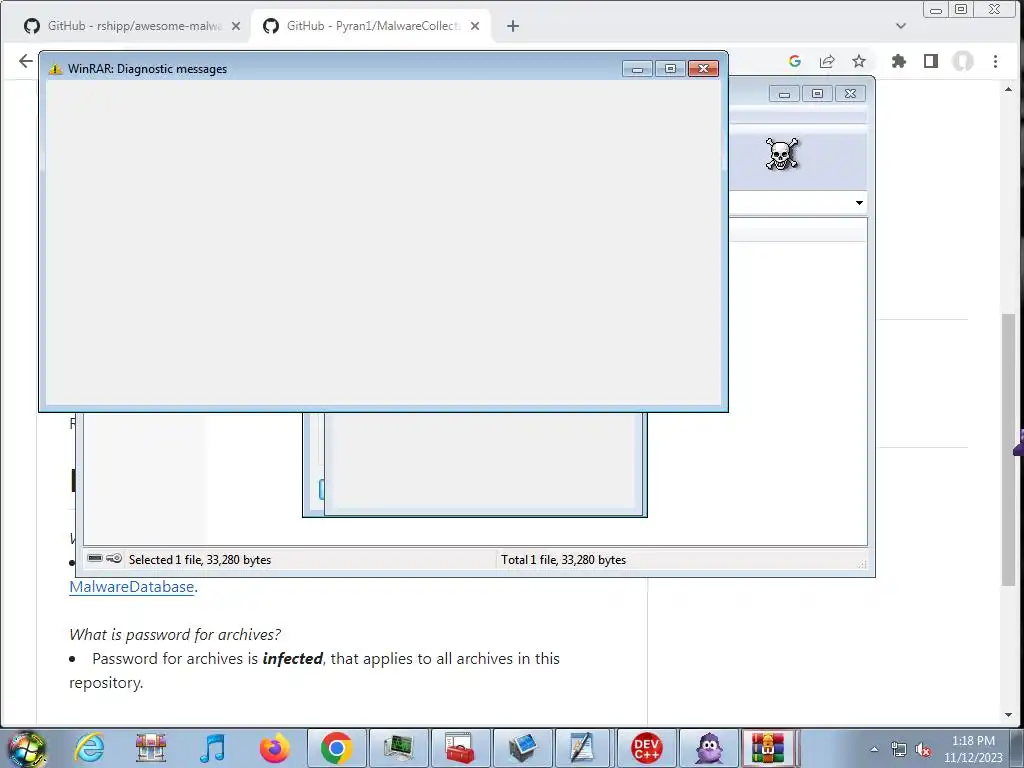Open the Windows Start orb
The image size is (1024, 768).
(26, 748)
